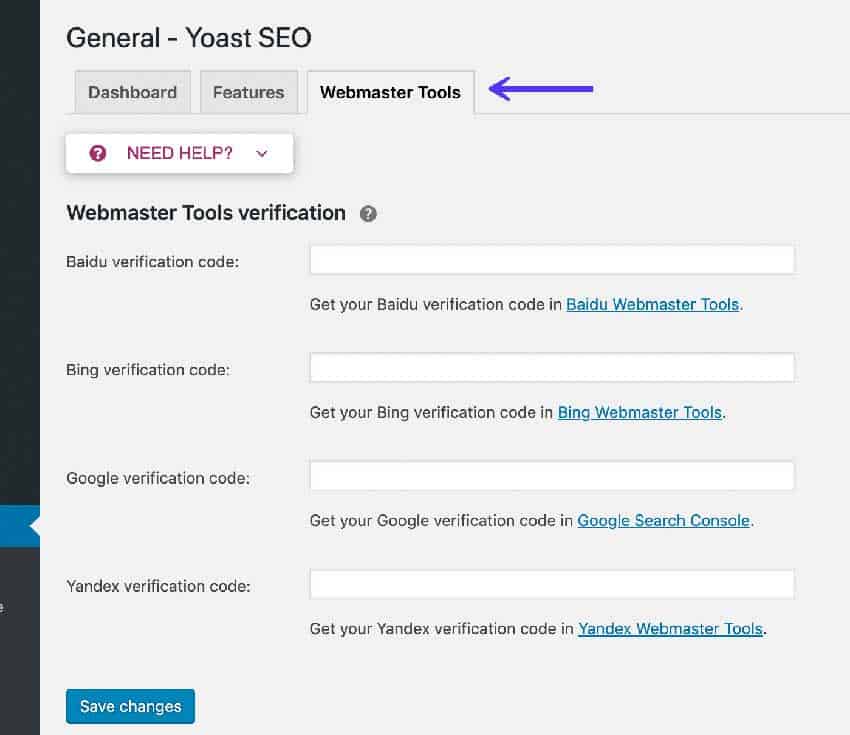The height and width of the screenshot is (735, 850).
Task: Expand the NEED HELP? panel
Action: coord(178,153)
